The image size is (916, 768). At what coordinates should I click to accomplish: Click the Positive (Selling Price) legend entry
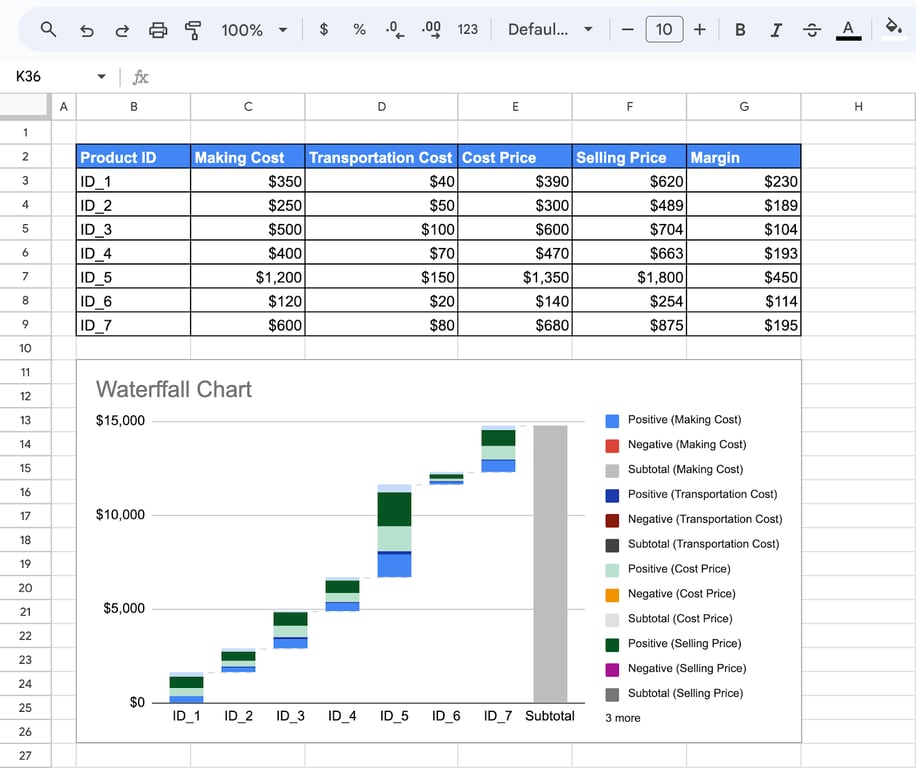click(x=674, y=644)
